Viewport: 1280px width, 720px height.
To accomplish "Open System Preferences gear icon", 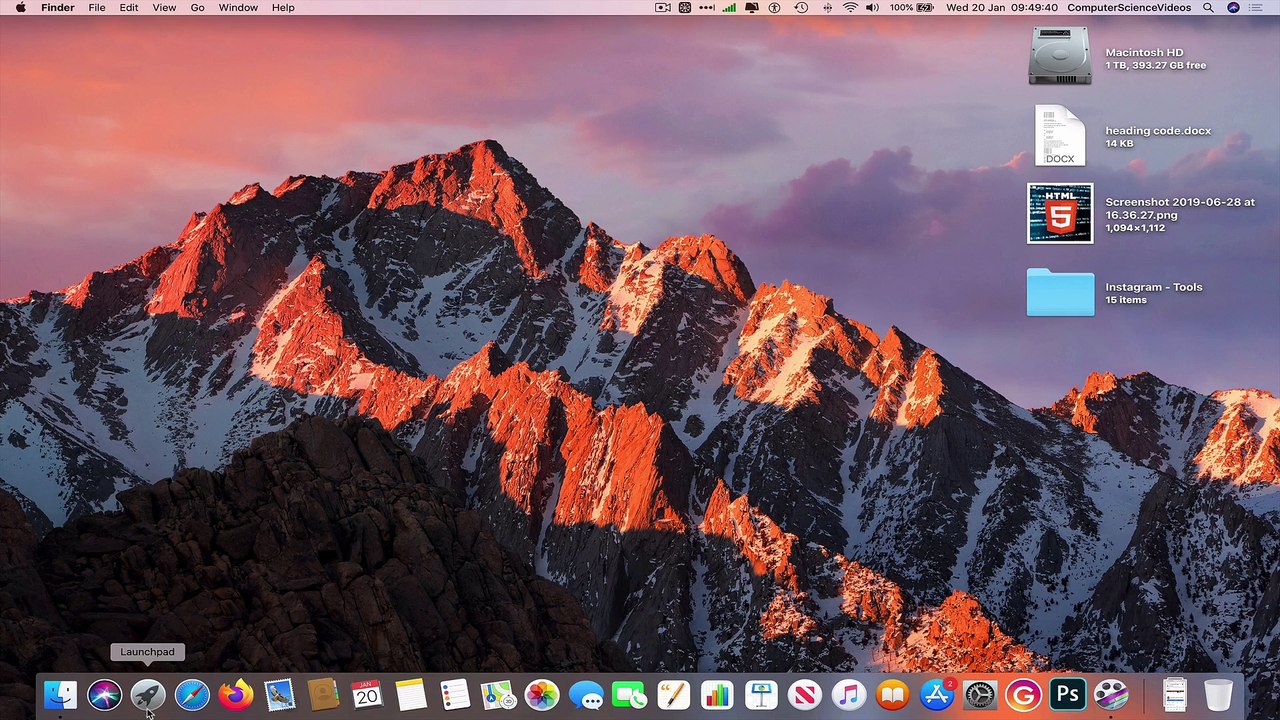I will point(979,694).
